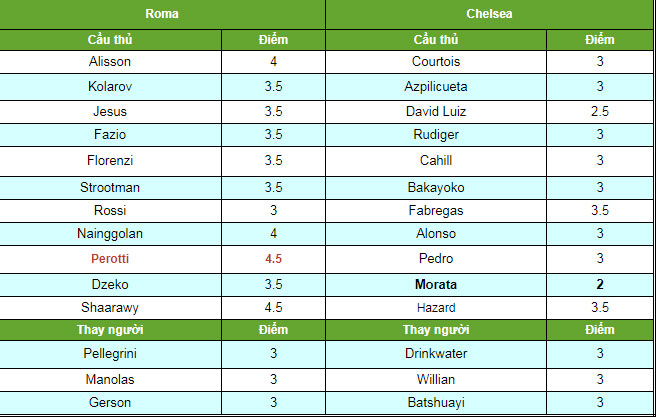Select the Pellegrini substitute cell
This screenshot has height=419, width=656.
pyautogui.click(x=110, y=354)
